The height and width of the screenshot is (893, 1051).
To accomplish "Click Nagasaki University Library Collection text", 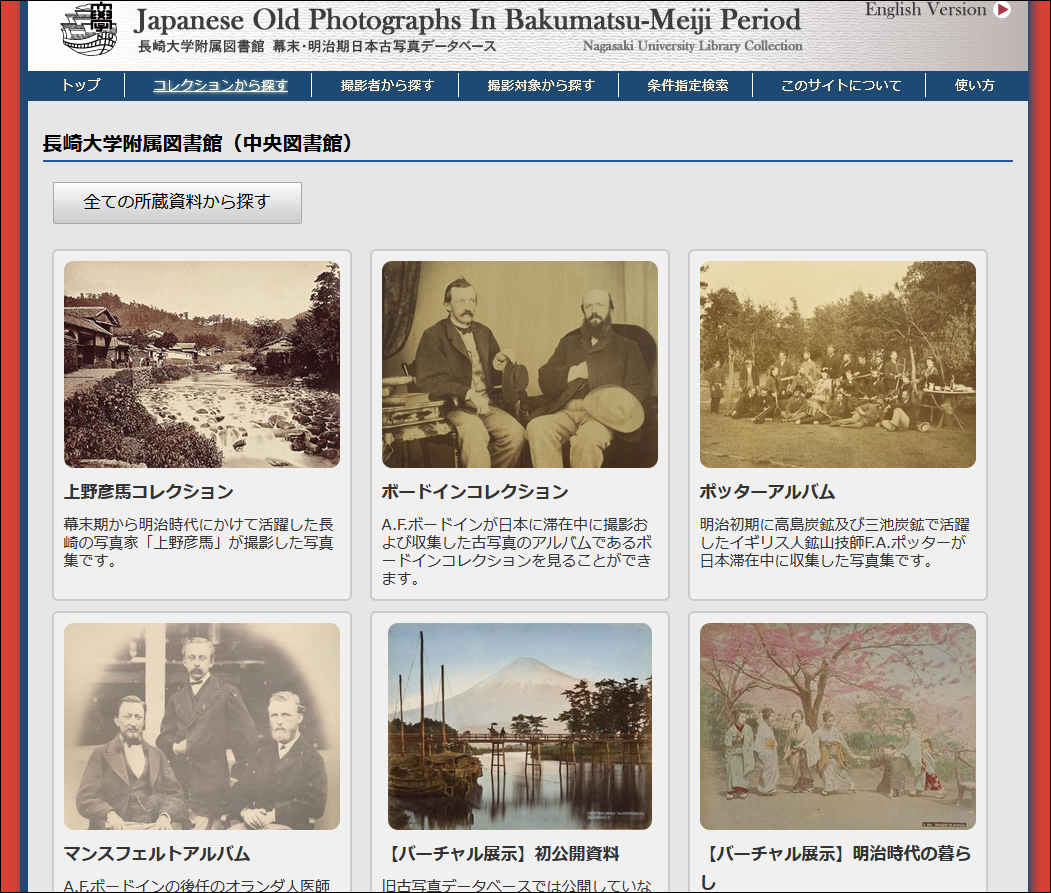I will (x=692, y=46).
